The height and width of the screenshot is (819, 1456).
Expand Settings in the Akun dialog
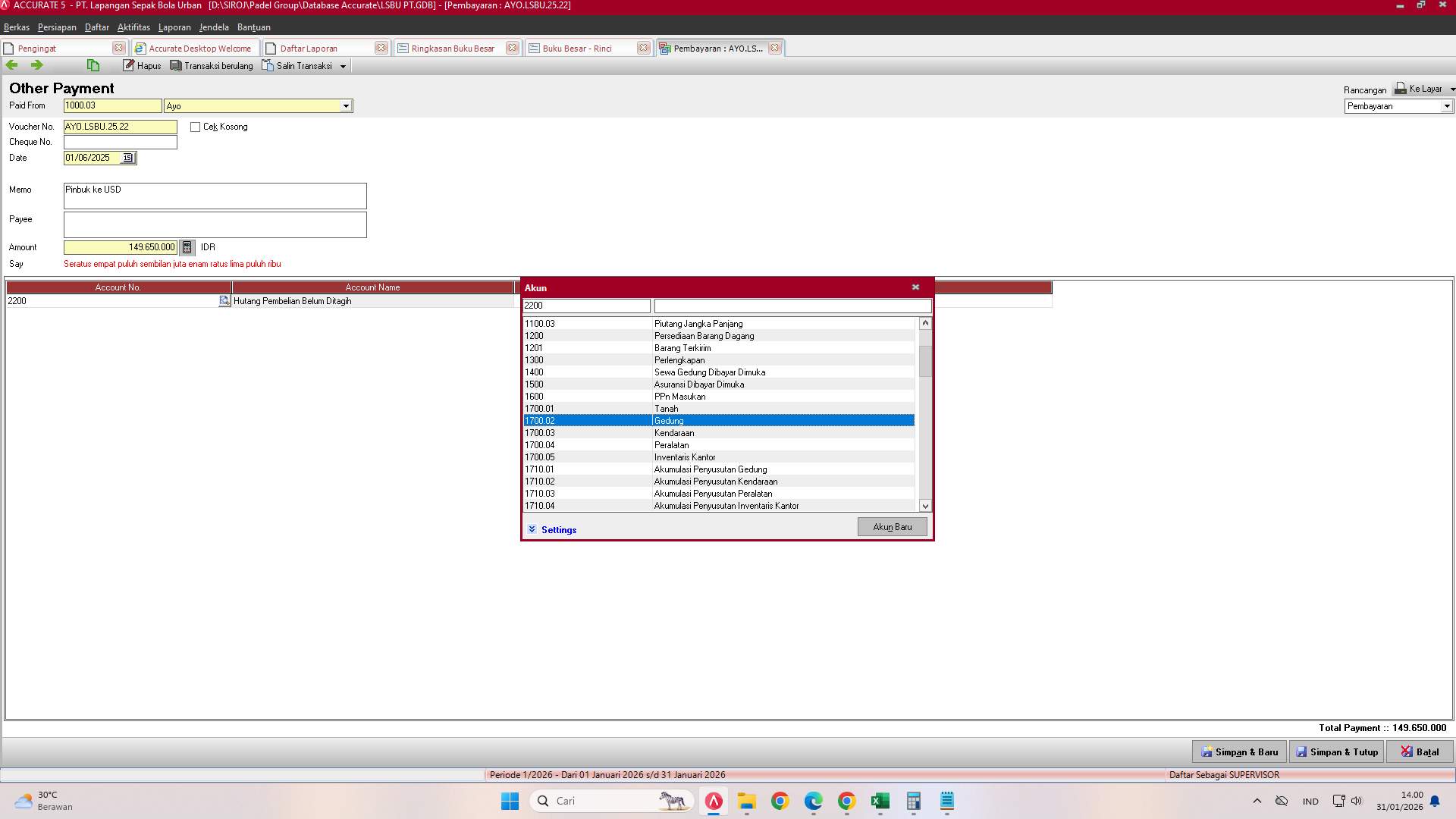coord(558,529)
